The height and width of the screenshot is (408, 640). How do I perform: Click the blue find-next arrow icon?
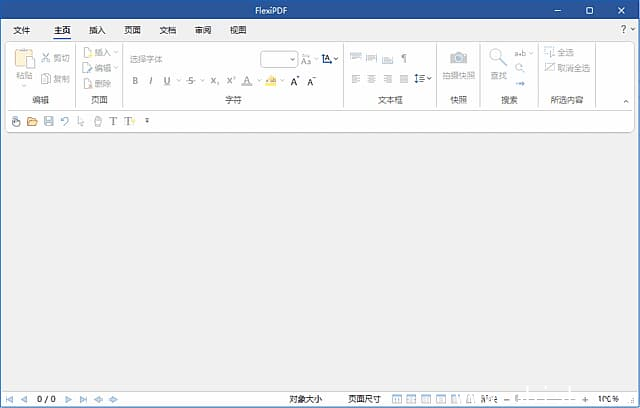tap(520, 84)
